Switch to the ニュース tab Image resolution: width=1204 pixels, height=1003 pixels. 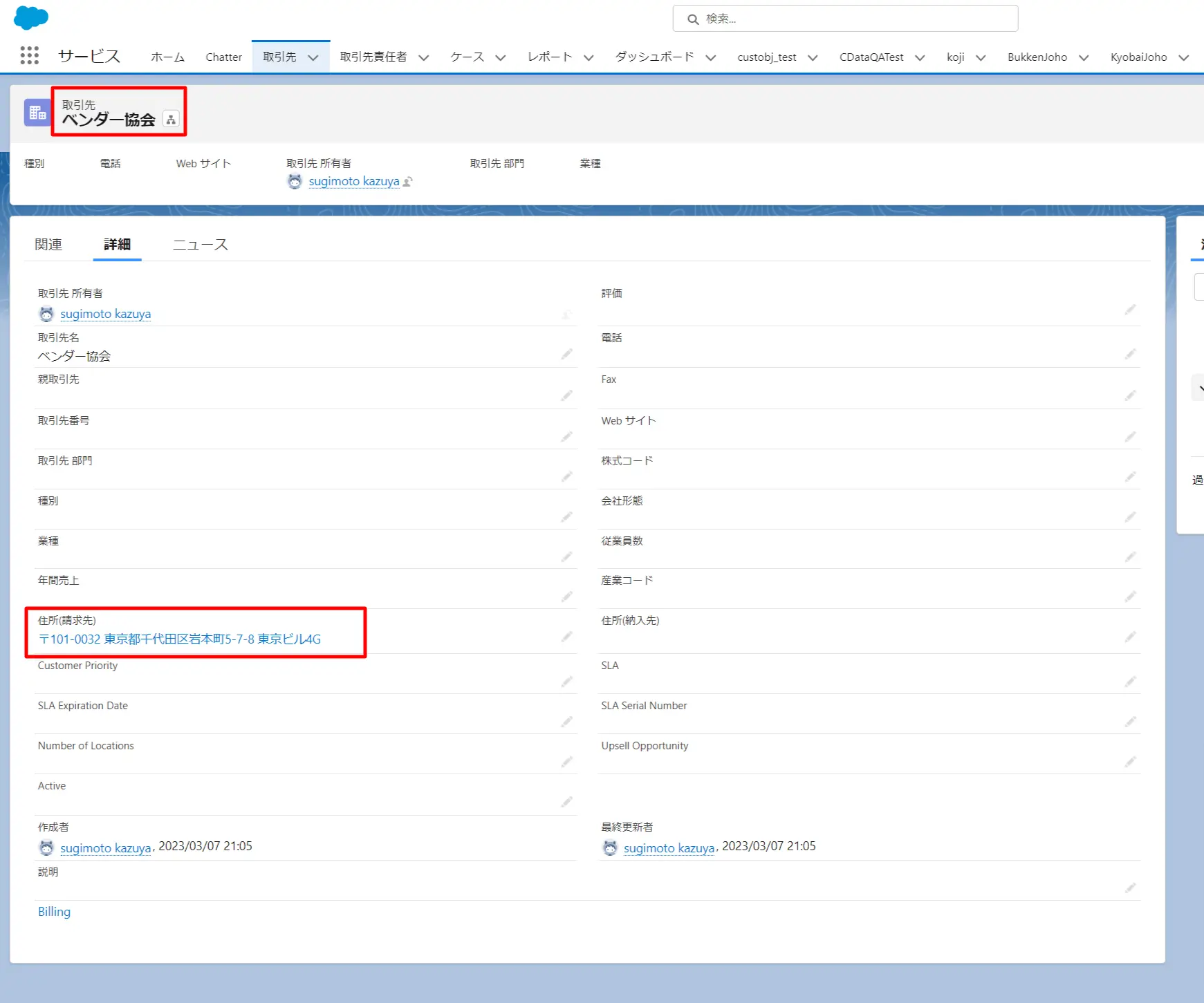201,245
